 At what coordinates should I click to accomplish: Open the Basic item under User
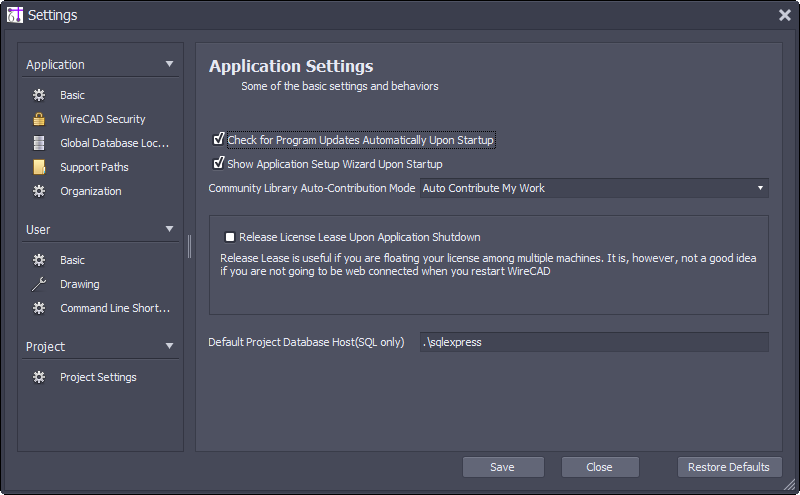[72, 260]
